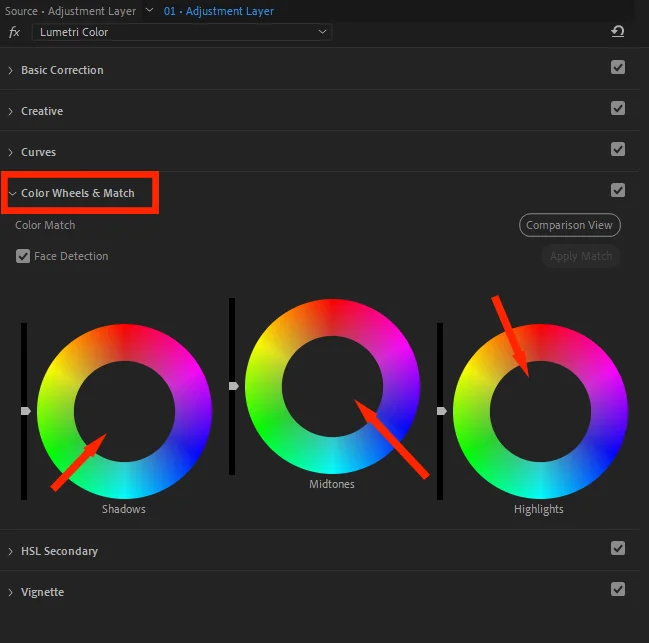Open the Source Adjustment Layer dropdown arrow
The image size is (649, 643).
click(149, 10)
